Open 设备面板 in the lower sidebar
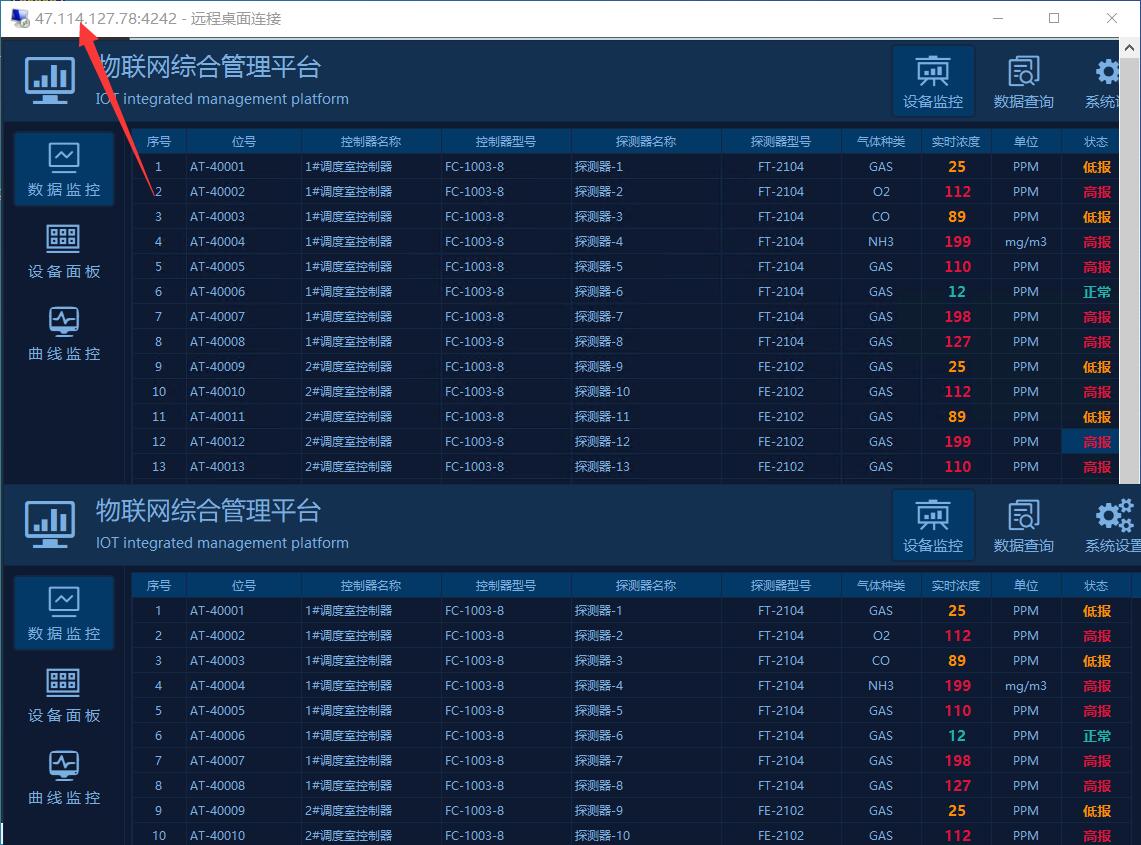This screenshot has width=1141, height=845. click(64, 695)
